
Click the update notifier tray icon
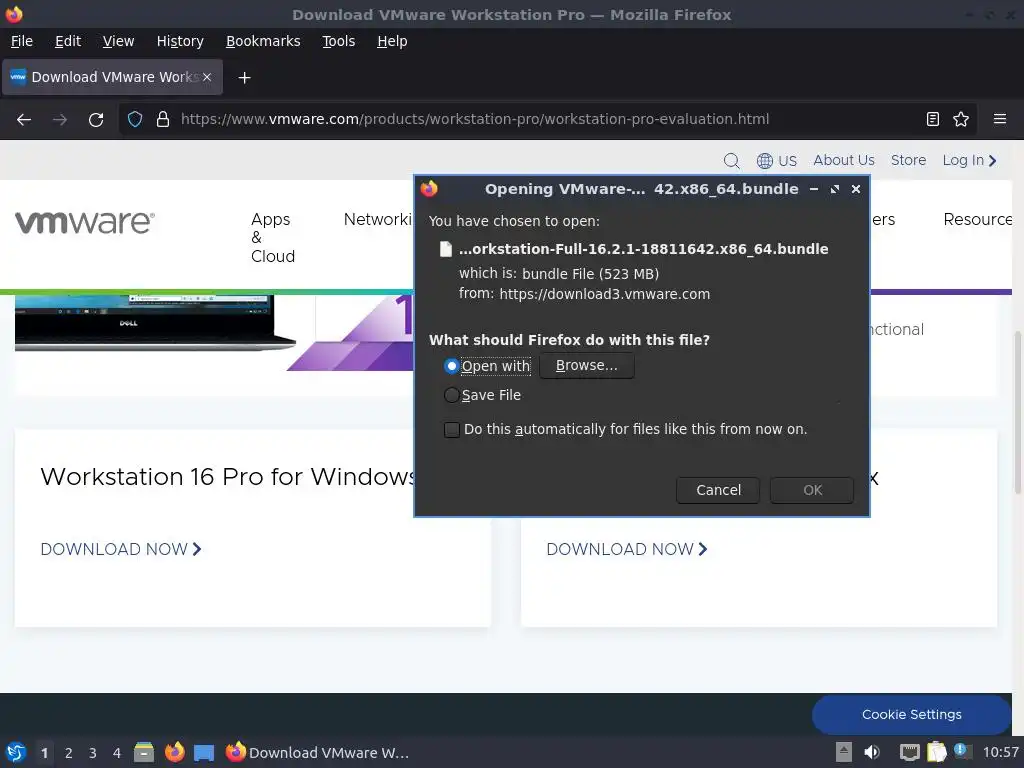click(x=963, y=751)
